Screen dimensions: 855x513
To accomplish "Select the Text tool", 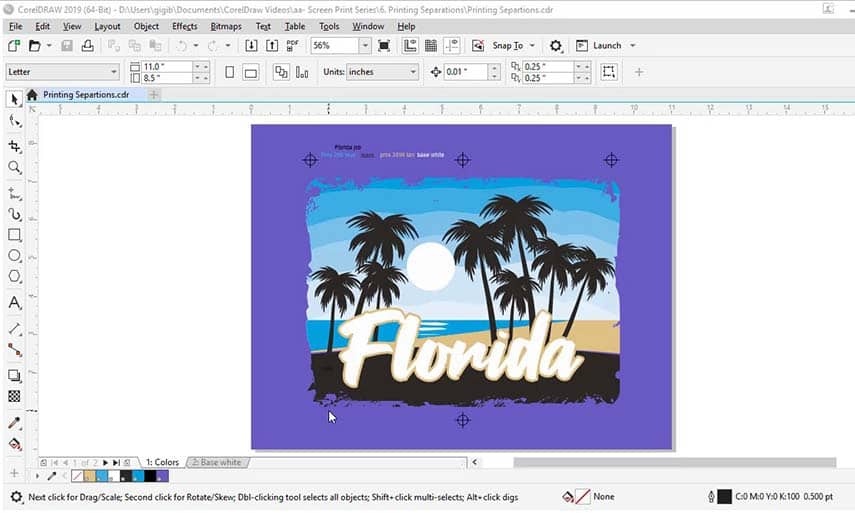I will pyautogui.click(x=15, y=303).
